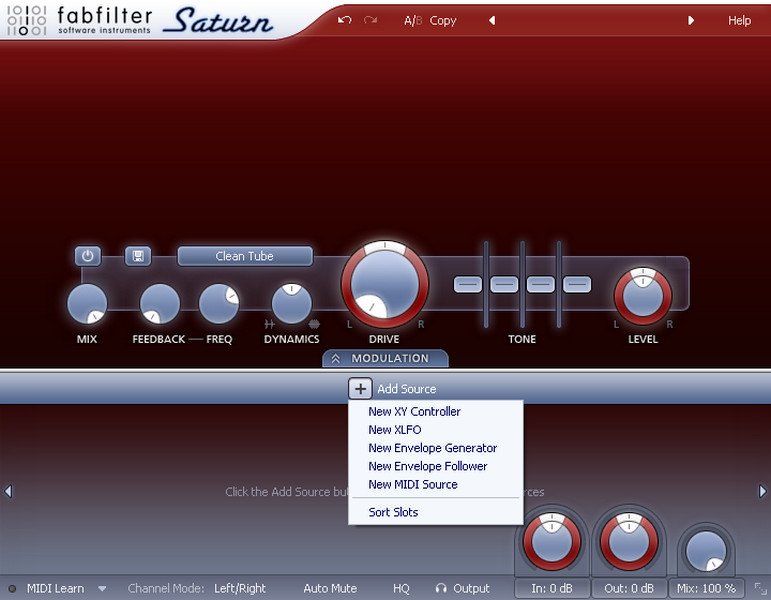
Task: Click the undo arrow icon
Action: pyautogui.click(x=345, y=20)
